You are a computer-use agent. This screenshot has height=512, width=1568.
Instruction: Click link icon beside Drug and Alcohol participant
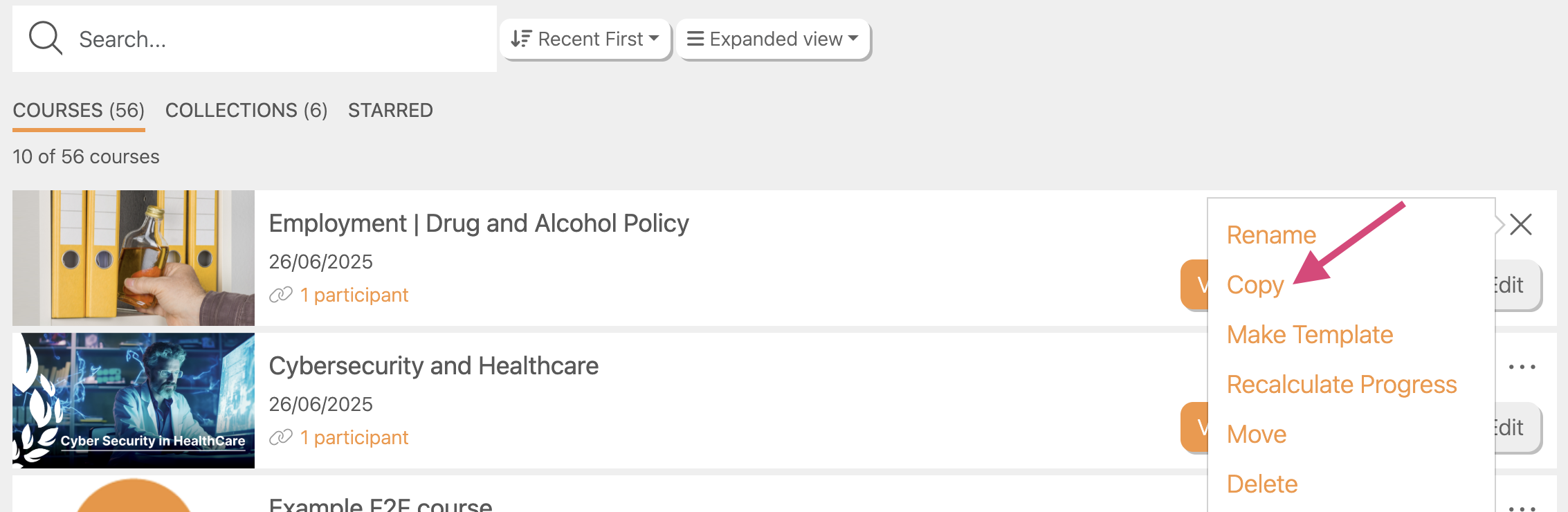tap(281, 295)
